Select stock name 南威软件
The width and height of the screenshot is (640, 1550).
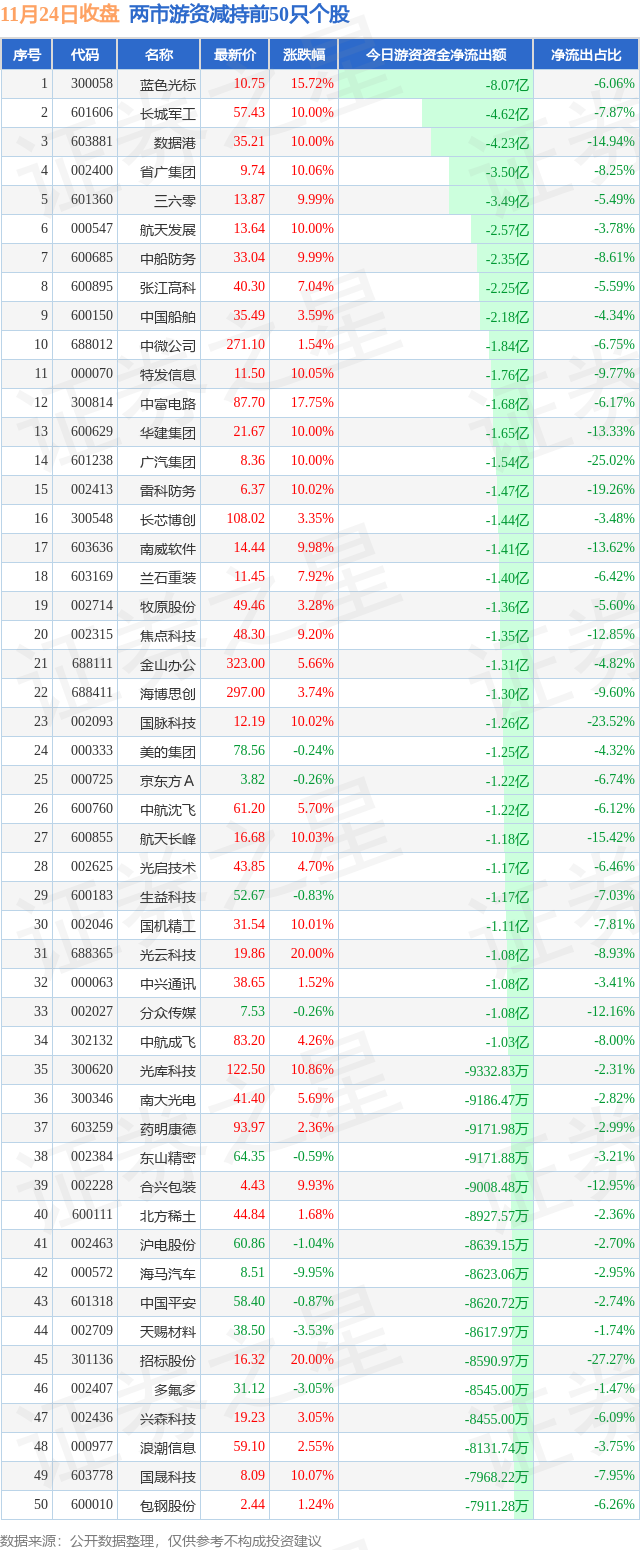168,548
